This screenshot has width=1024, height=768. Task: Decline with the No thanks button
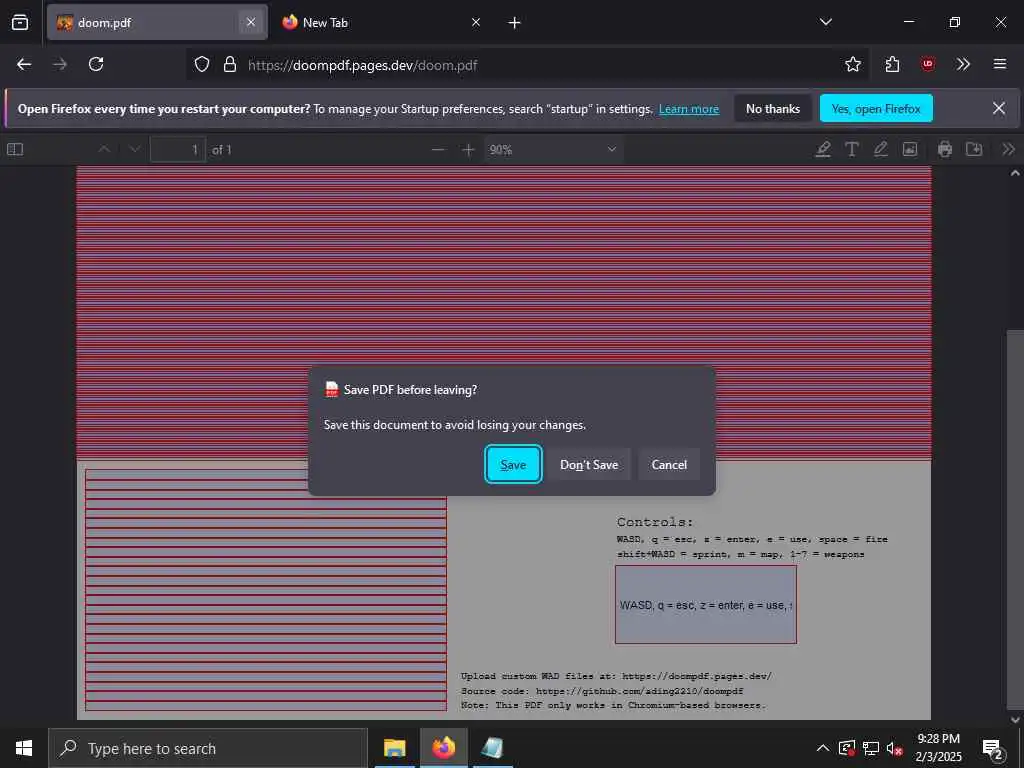click(x=773, y=108)
